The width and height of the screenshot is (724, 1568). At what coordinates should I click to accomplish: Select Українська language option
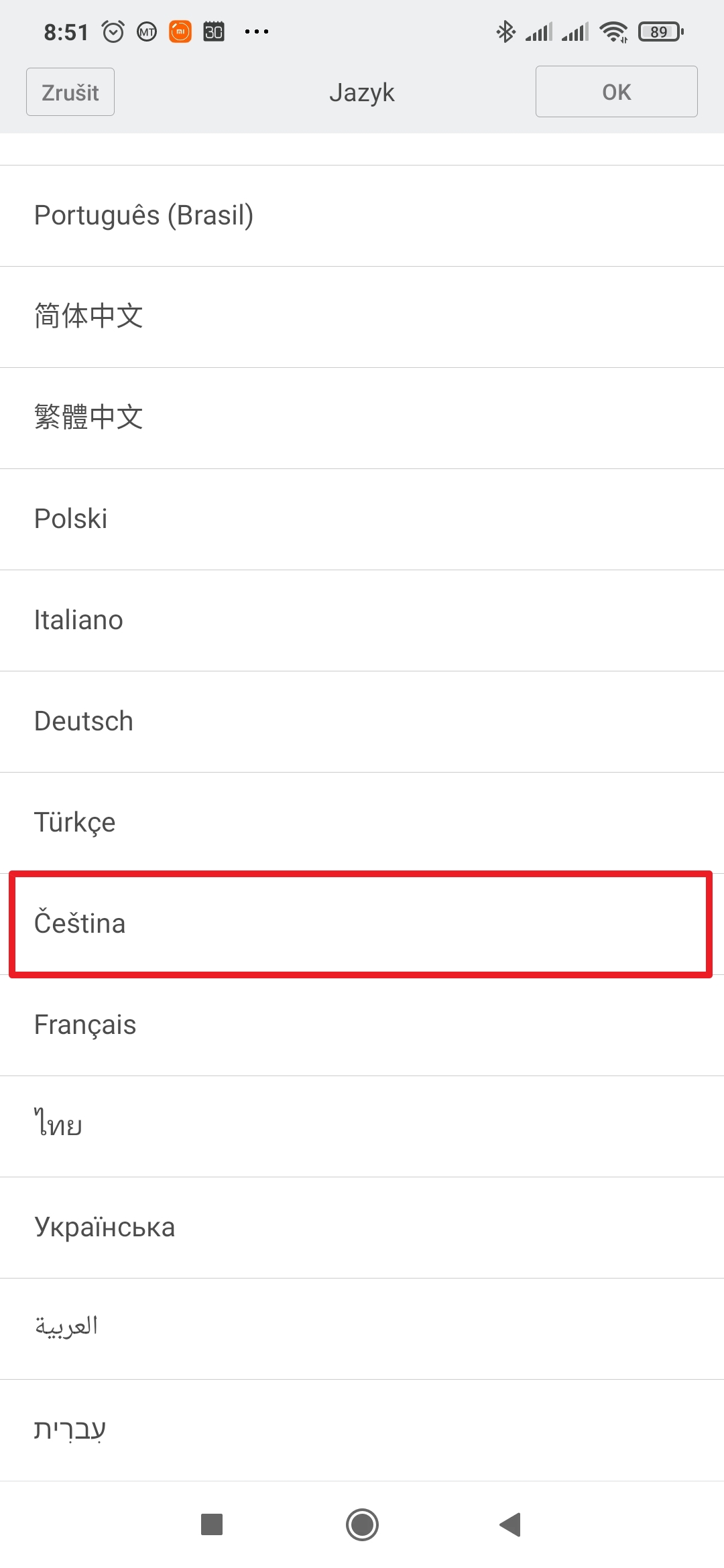362,1228
